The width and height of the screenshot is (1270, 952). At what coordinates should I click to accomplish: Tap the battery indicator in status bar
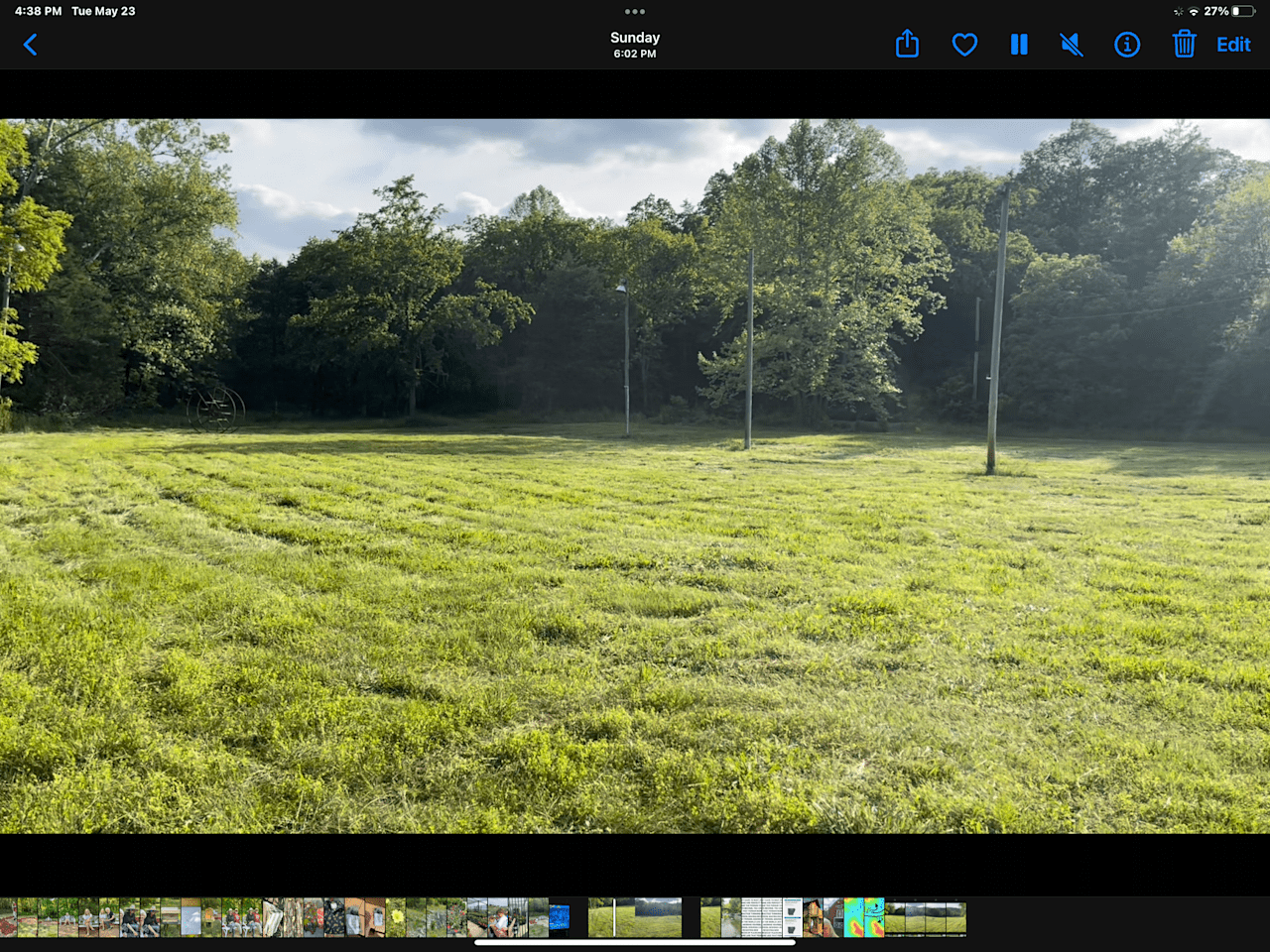coord(1242,12)
